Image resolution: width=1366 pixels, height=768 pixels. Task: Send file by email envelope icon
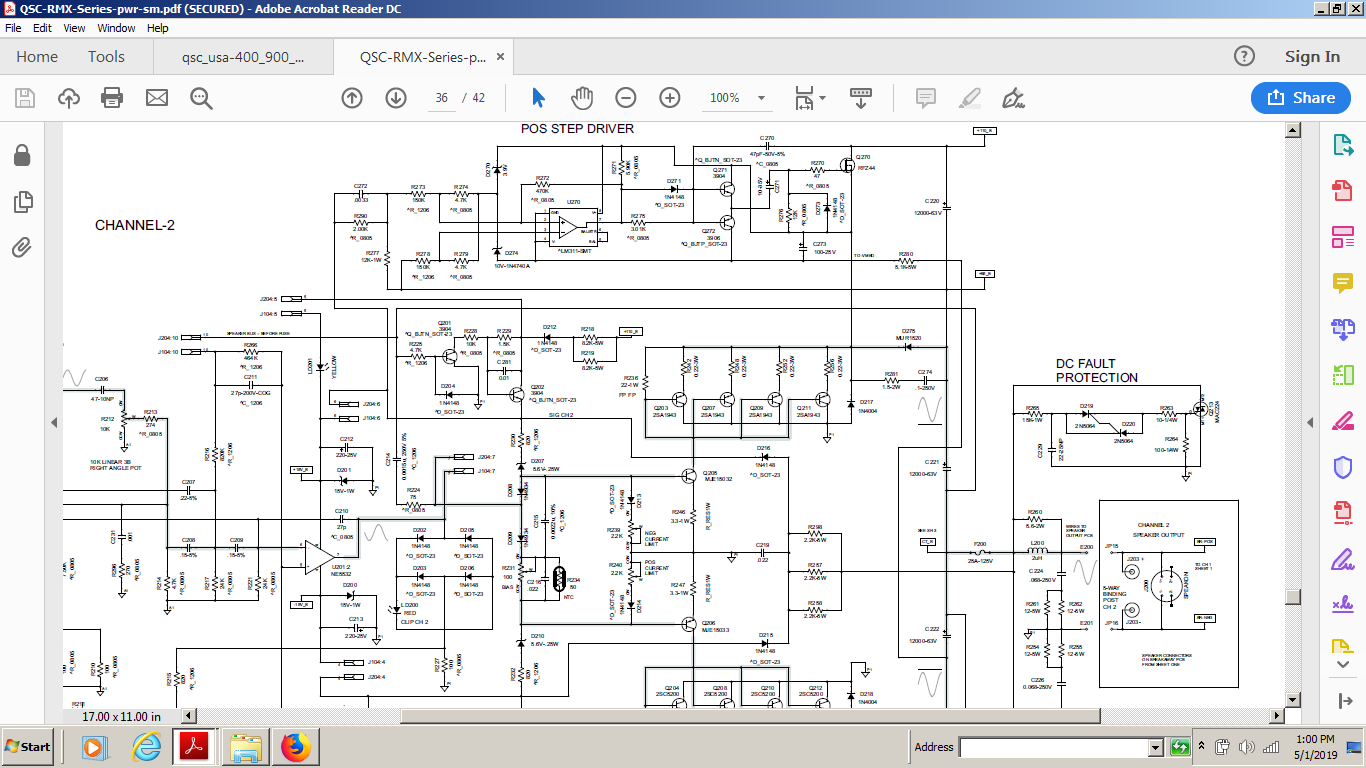tap(157, 98)
